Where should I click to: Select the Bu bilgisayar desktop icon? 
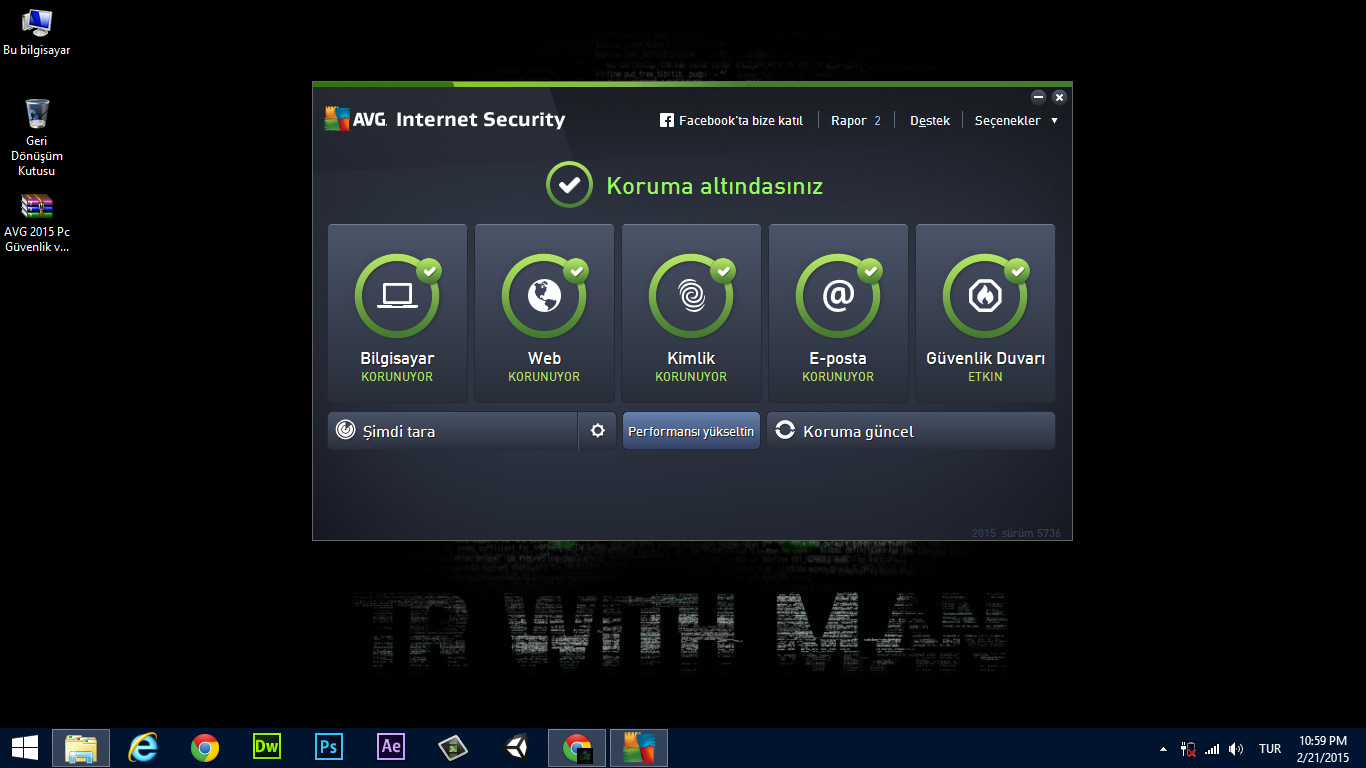[37, 31]
